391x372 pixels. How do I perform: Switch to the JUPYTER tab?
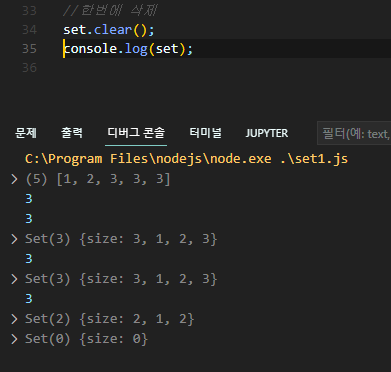(x=267, y=133)
